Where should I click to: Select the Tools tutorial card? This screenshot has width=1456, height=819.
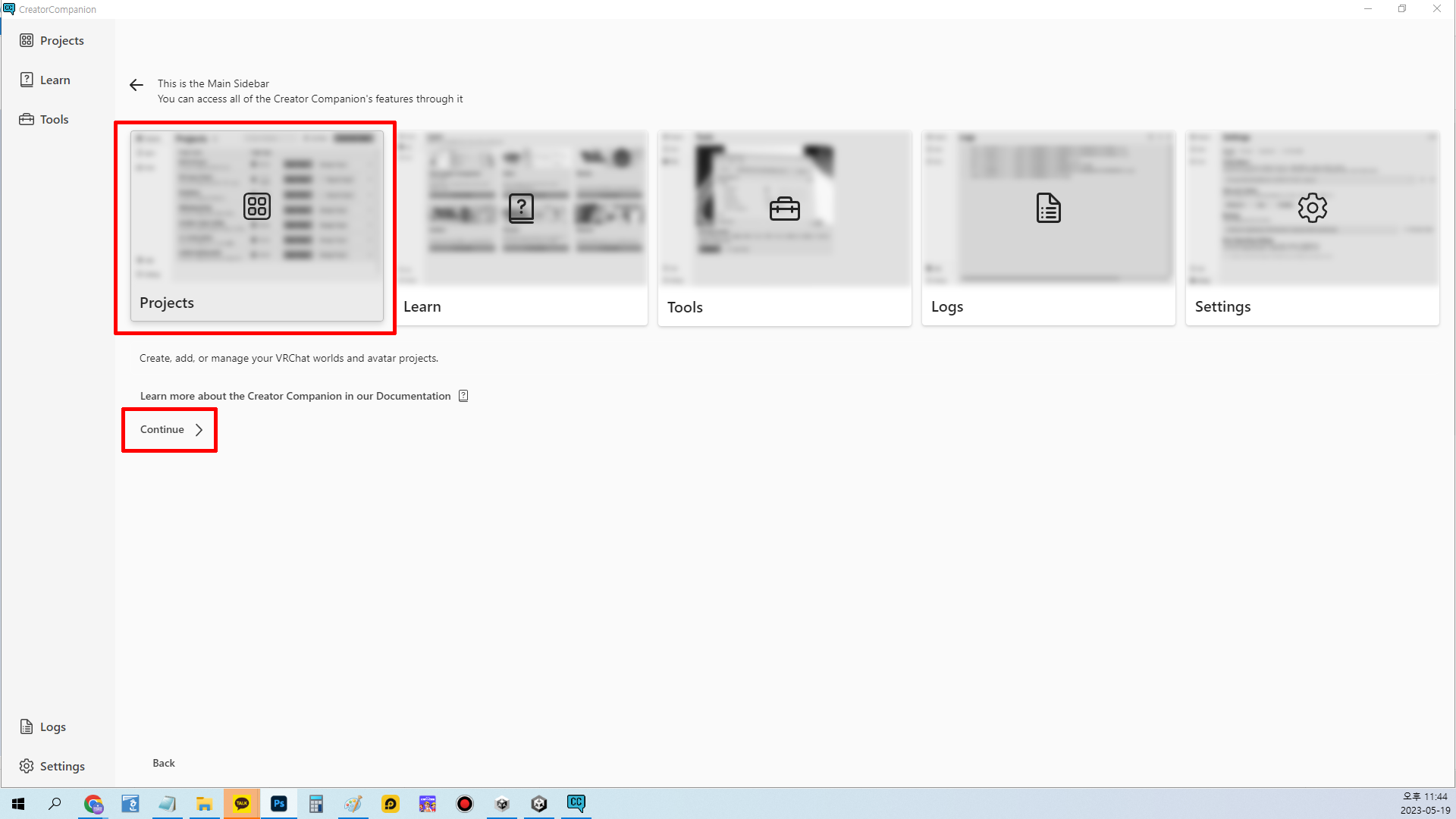click(x=784, y=227)
